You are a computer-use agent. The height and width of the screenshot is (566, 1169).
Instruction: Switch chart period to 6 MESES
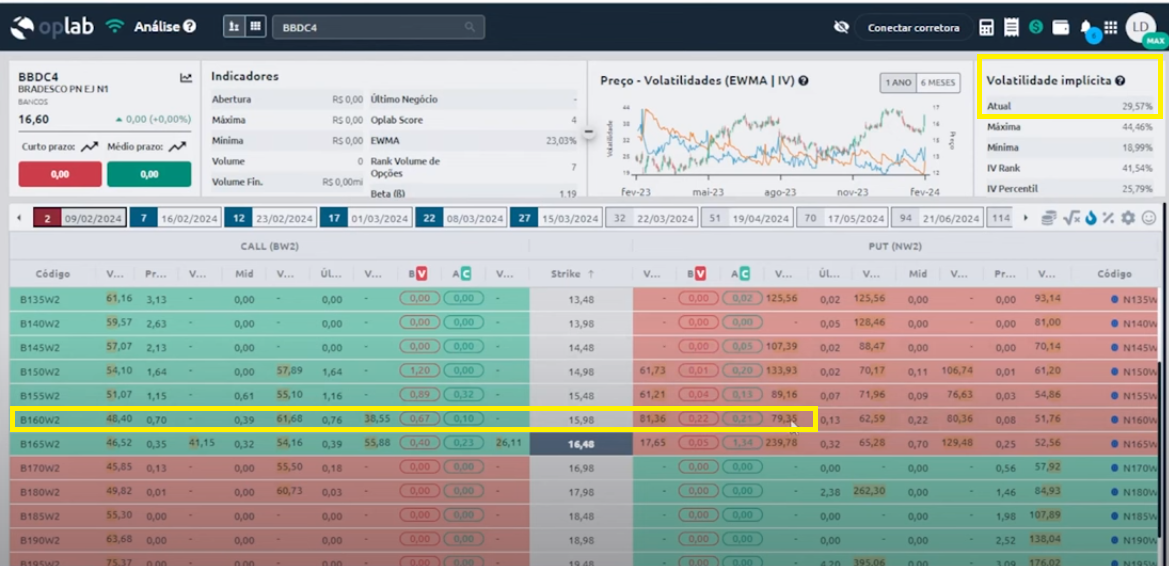click(937, 82)
